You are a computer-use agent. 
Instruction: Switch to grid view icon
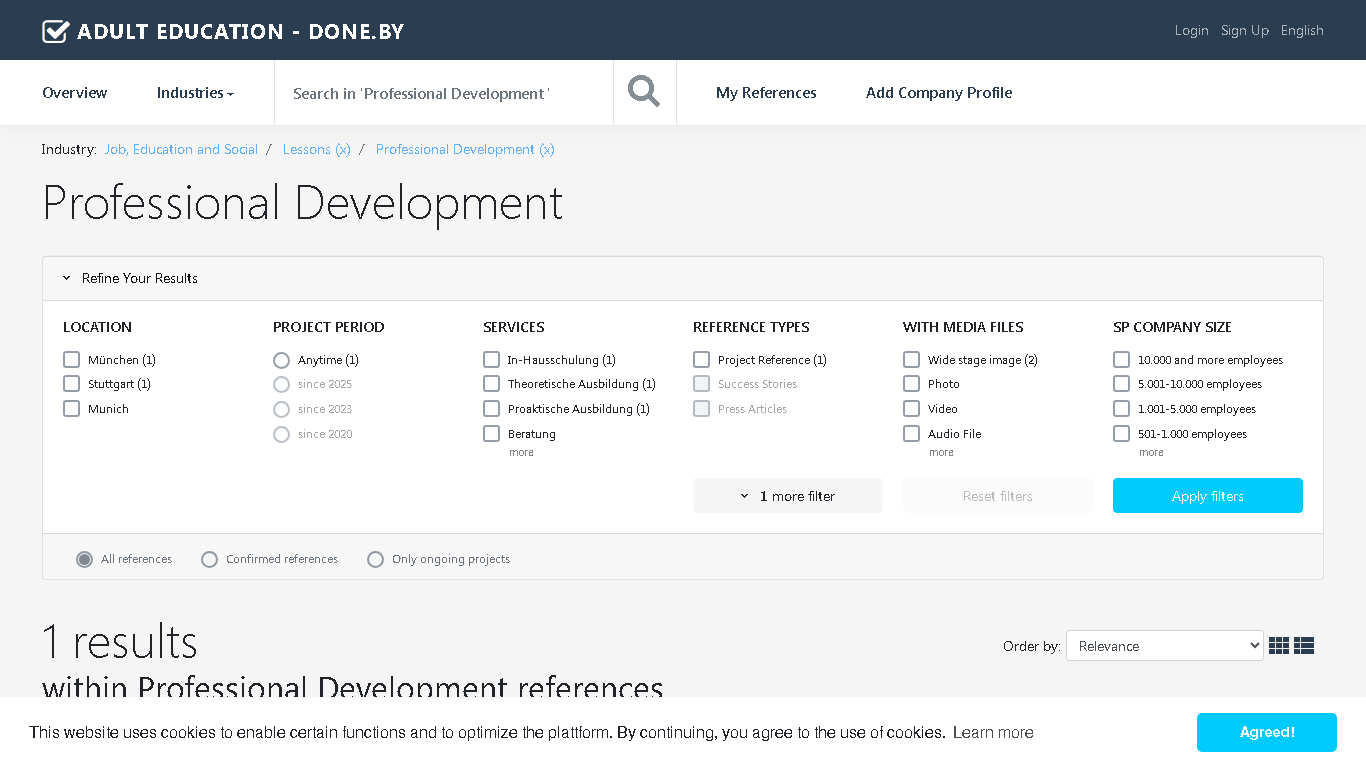point(1279,646)
